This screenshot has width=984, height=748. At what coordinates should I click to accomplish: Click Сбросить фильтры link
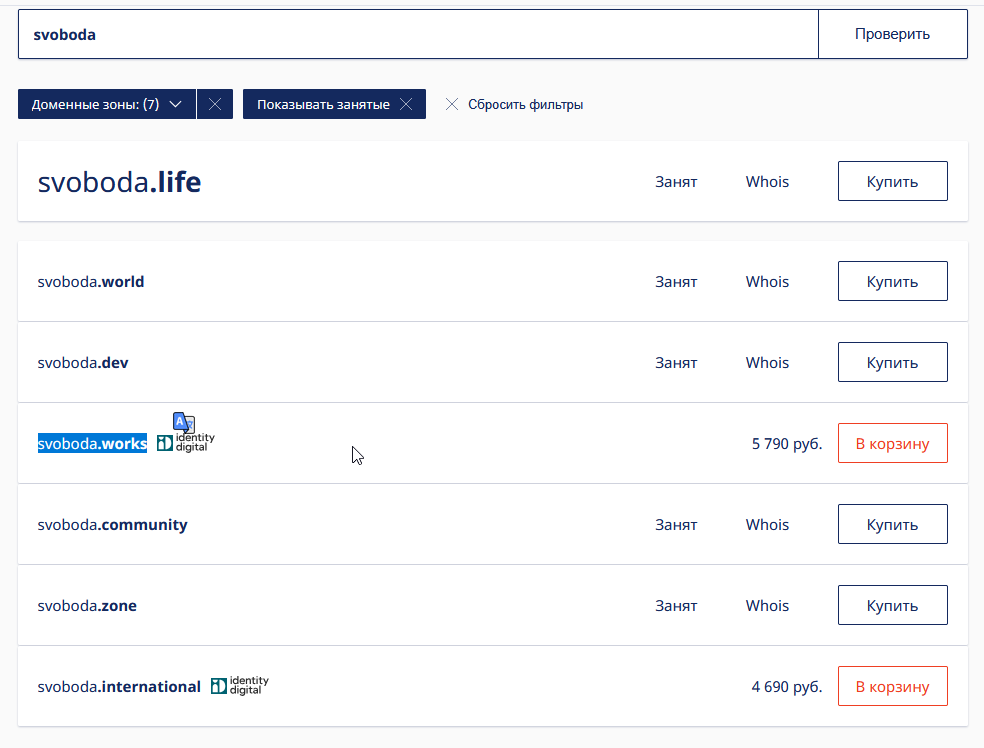click(525, 104)
